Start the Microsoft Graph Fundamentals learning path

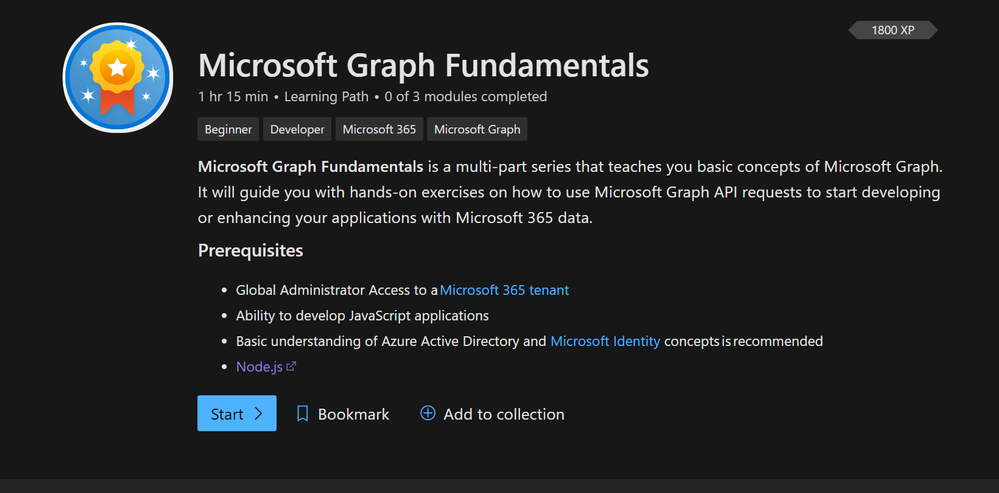237,413
